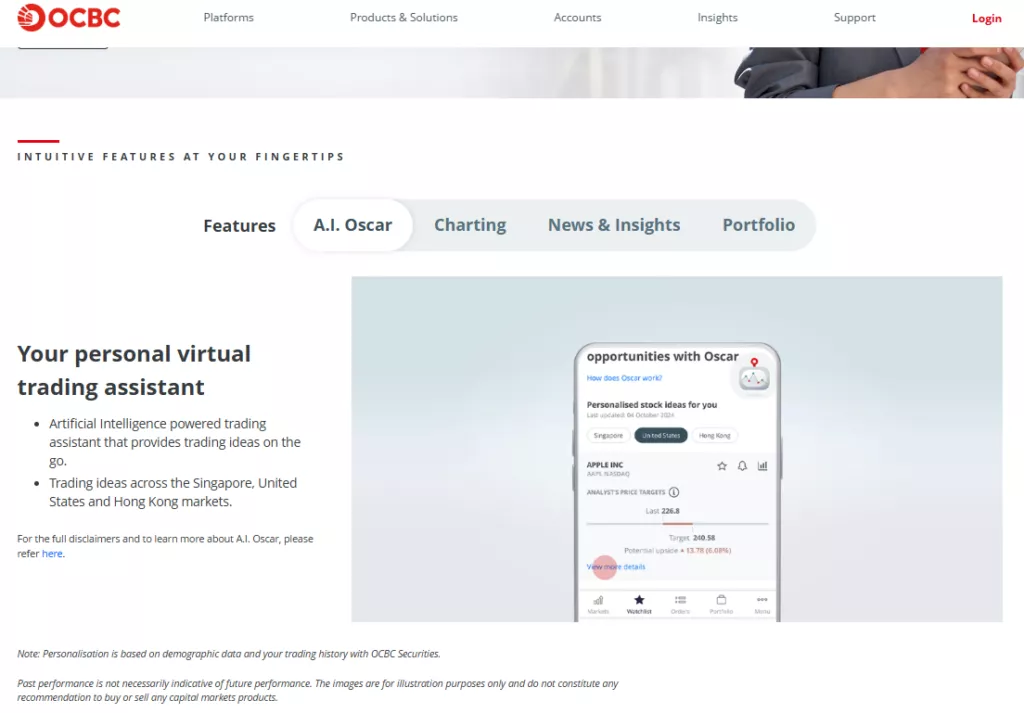Select the Singapore market pill
1024x713 pixels.
[x=608, y=436]
